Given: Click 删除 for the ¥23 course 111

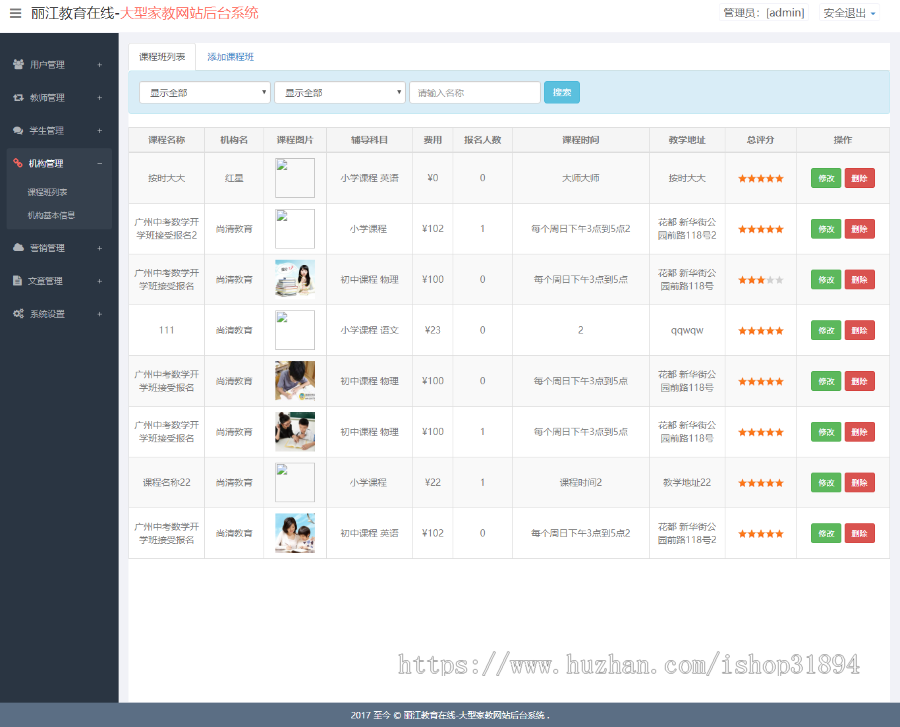Looking at the screenshot, I should (859, 330).
